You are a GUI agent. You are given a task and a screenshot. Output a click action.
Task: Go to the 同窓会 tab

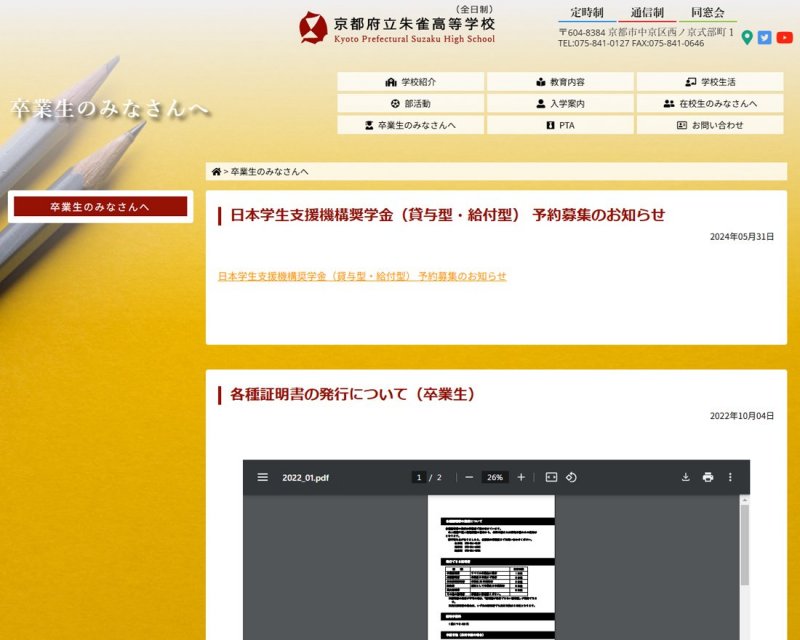click(x=707, y=13)
